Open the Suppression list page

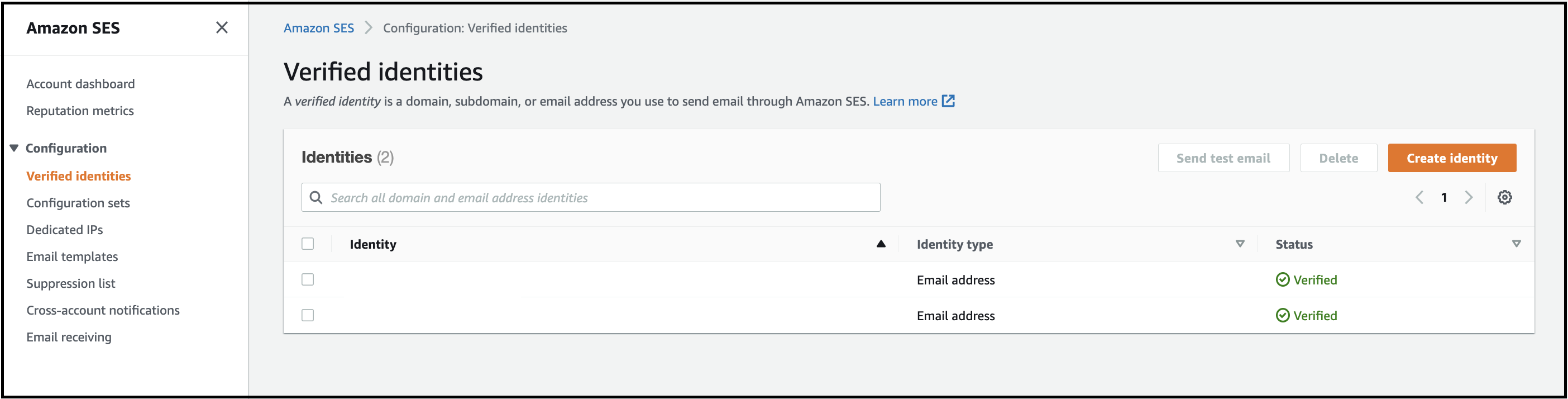(70, 283)
